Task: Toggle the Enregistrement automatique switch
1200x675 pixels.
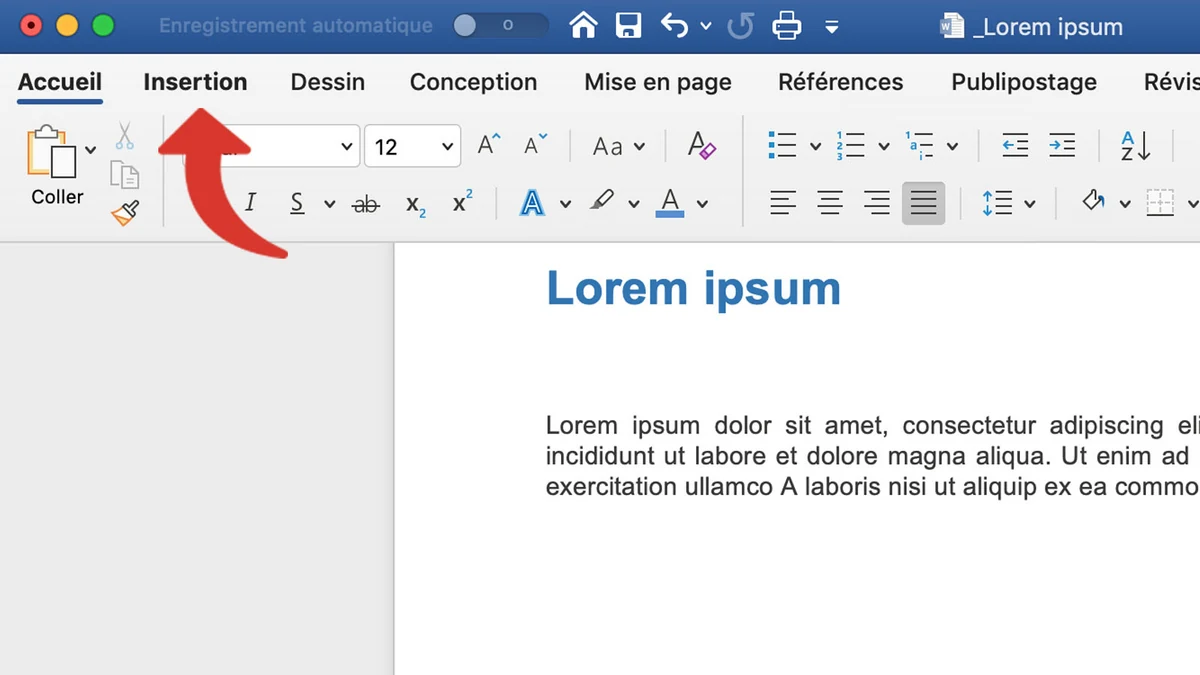Action: pos(499,25)
